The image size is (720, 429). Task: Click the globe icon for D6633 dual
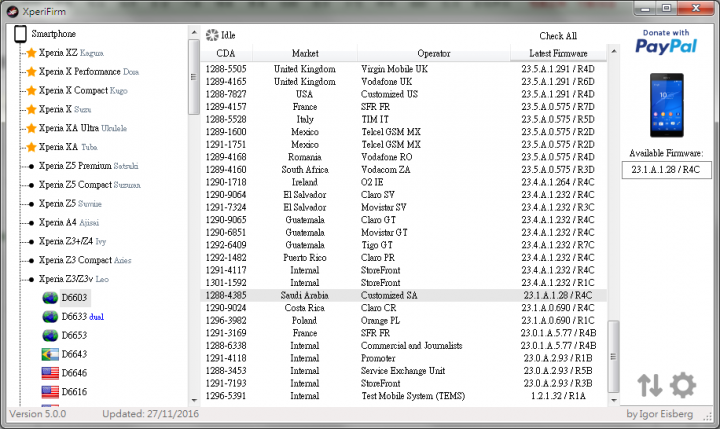pyautogui.click(x=50, y=316)
